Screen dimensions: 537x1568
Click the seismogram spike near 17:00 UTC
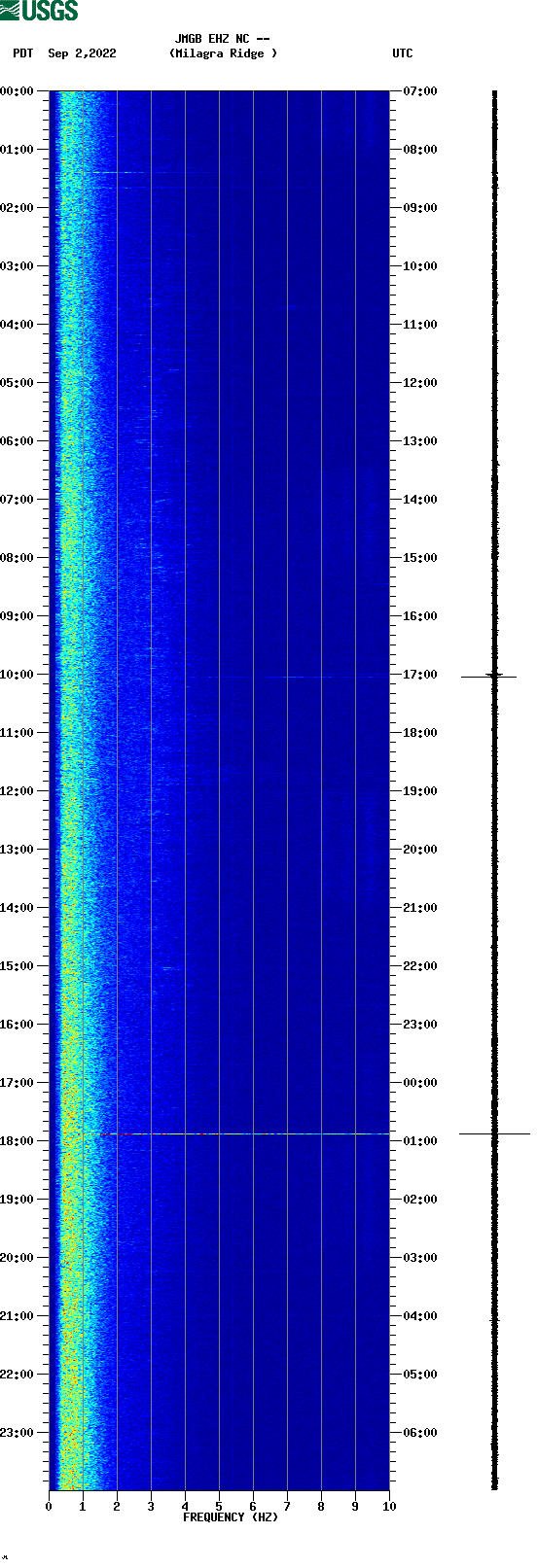pos(489,676)
